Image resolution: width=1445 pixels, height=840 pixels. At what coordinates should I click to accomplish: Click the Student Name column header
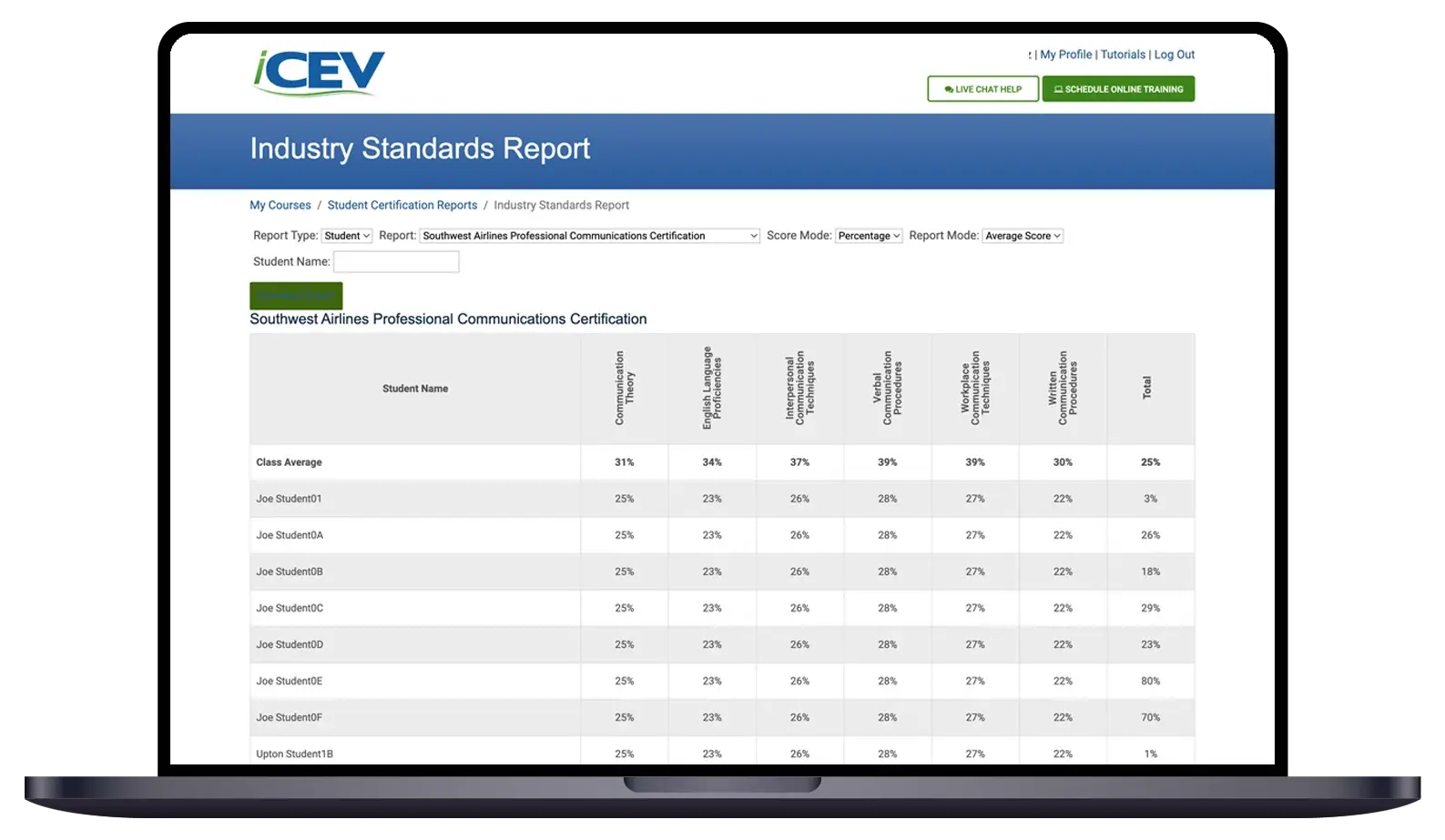point(415,389)
